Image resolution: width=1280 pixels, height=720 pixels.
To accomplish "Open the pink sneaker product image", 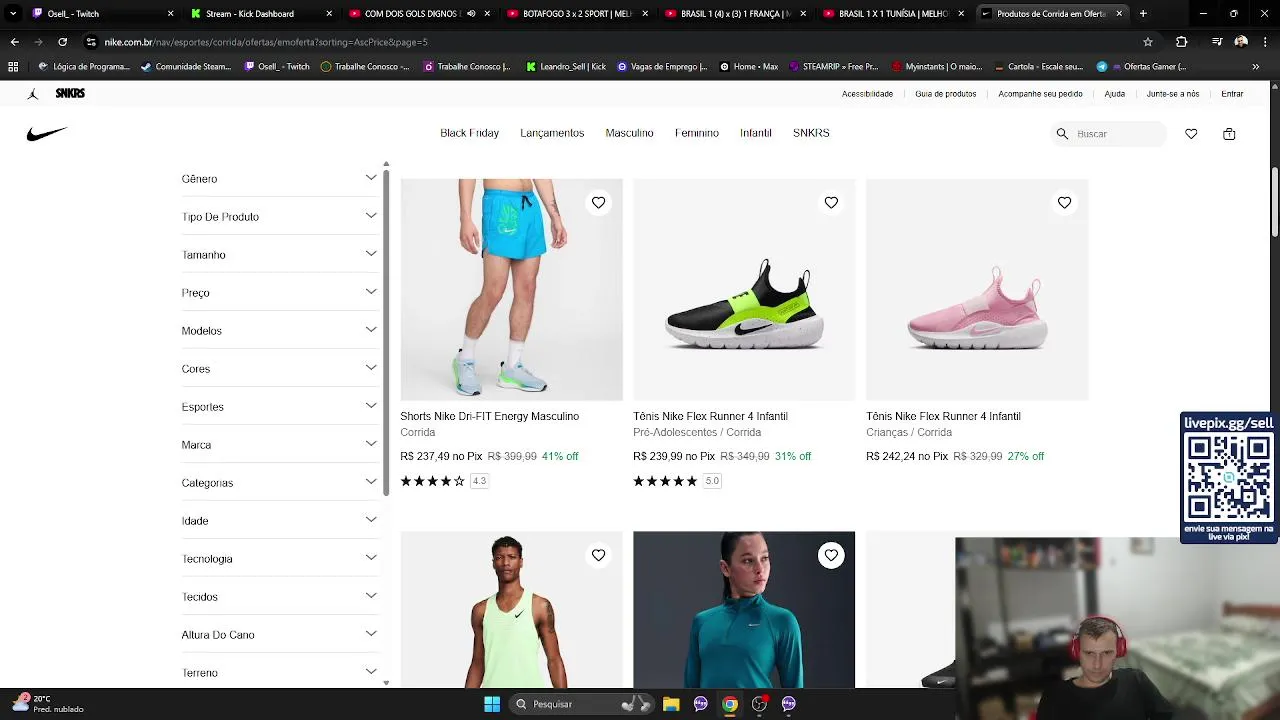I will click(x=977, y=290).
